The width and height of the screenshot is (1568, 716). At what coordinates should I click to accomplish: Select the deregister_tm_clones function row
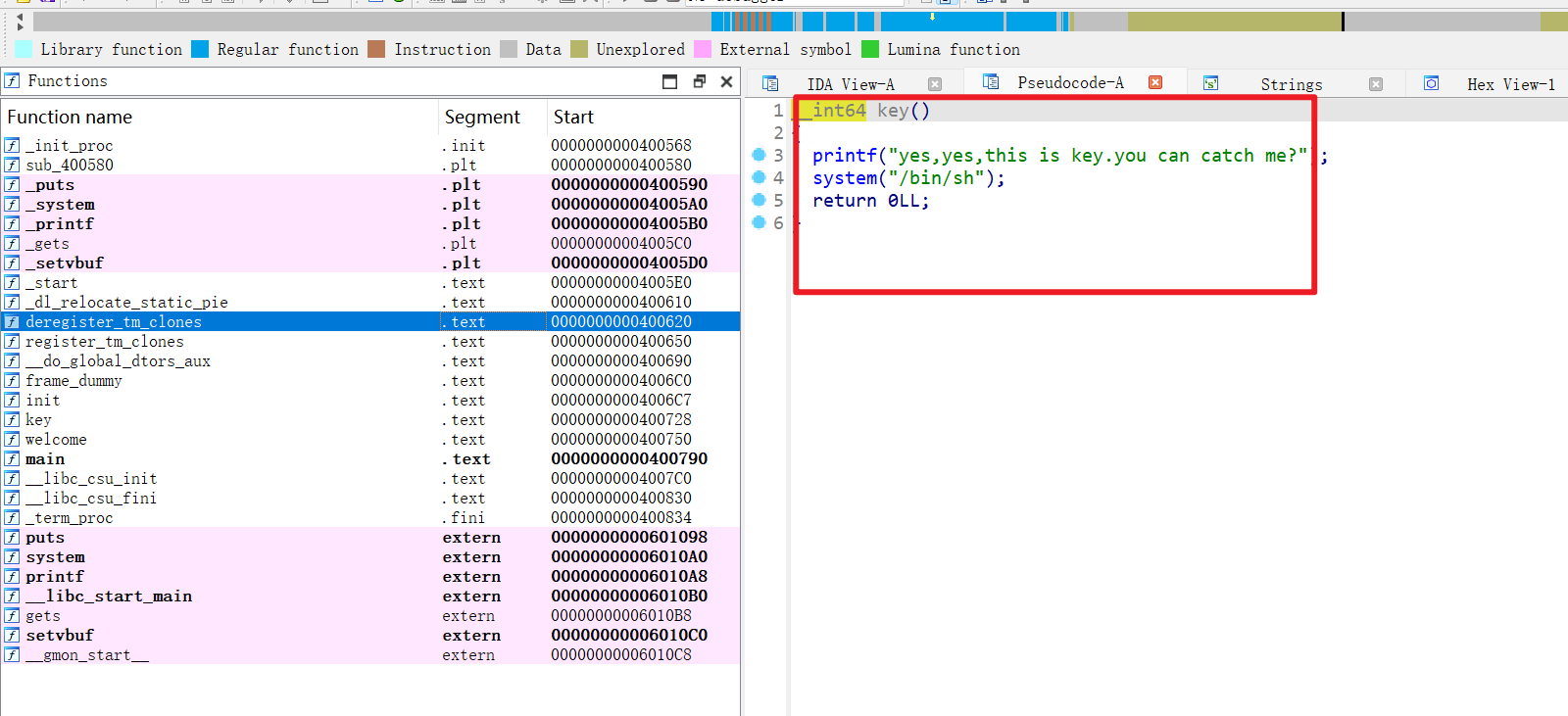[370, 321]
